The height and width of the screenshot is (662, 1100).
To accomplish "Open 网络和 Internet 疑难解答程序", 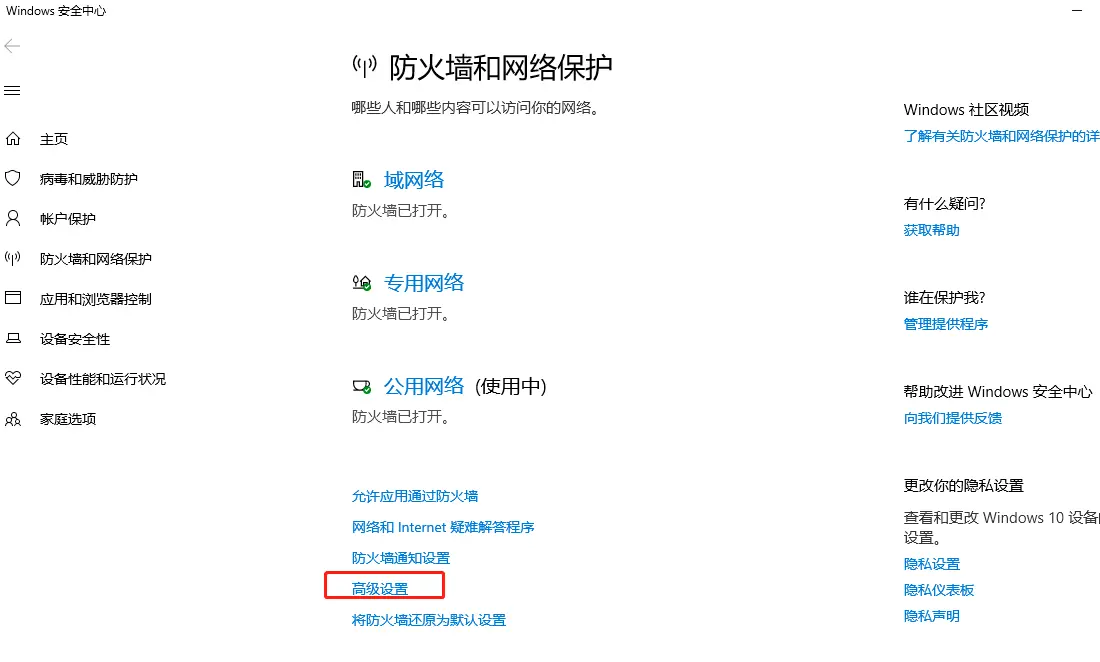I will 443,527.
